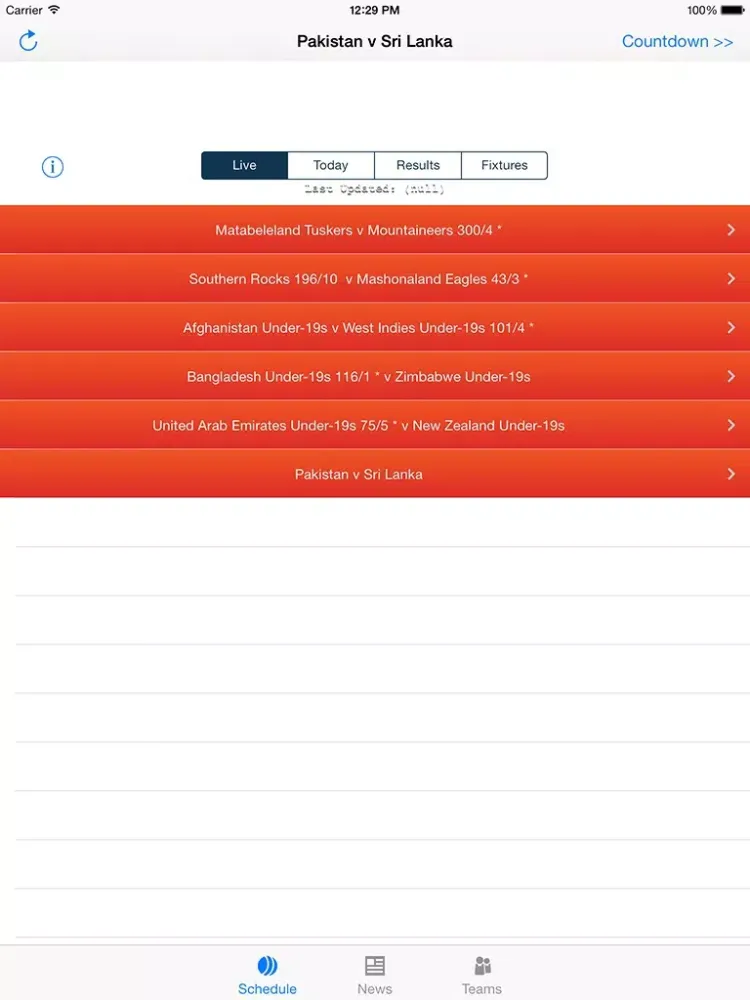Expand chevron for Matabeleland Tuskers match
This screenshot has width=750, height=1000.
pos(731,230)
